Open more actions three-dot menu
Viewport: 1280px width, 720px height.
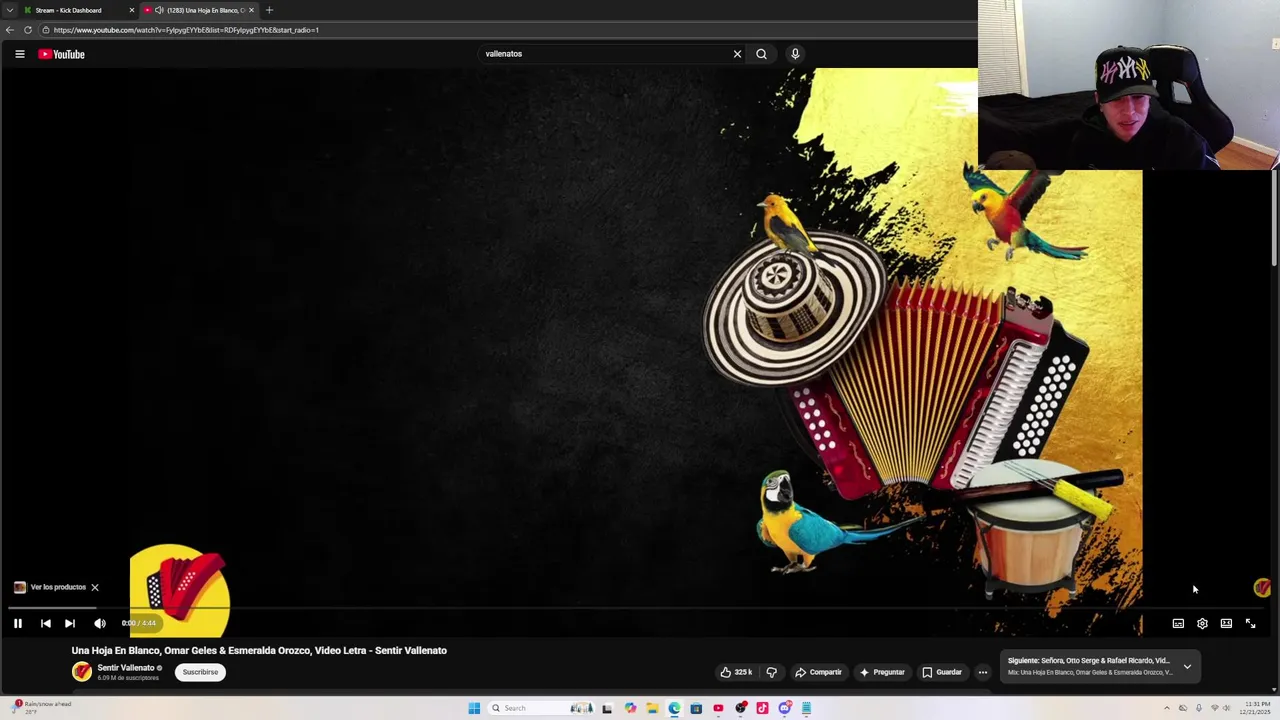tap(983, 672)
